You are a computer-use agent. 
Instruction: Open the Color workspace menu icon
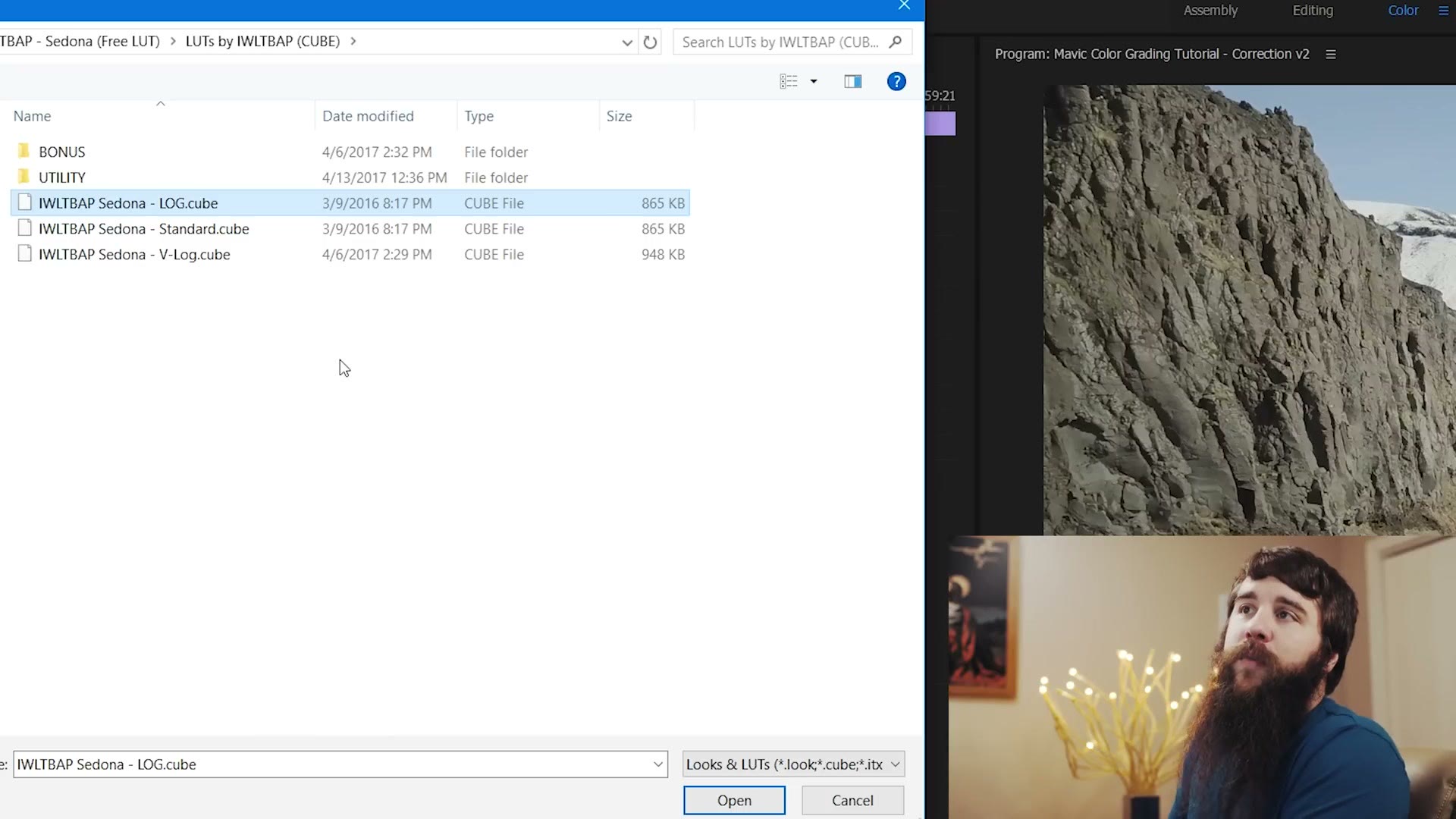(1443, 11)
